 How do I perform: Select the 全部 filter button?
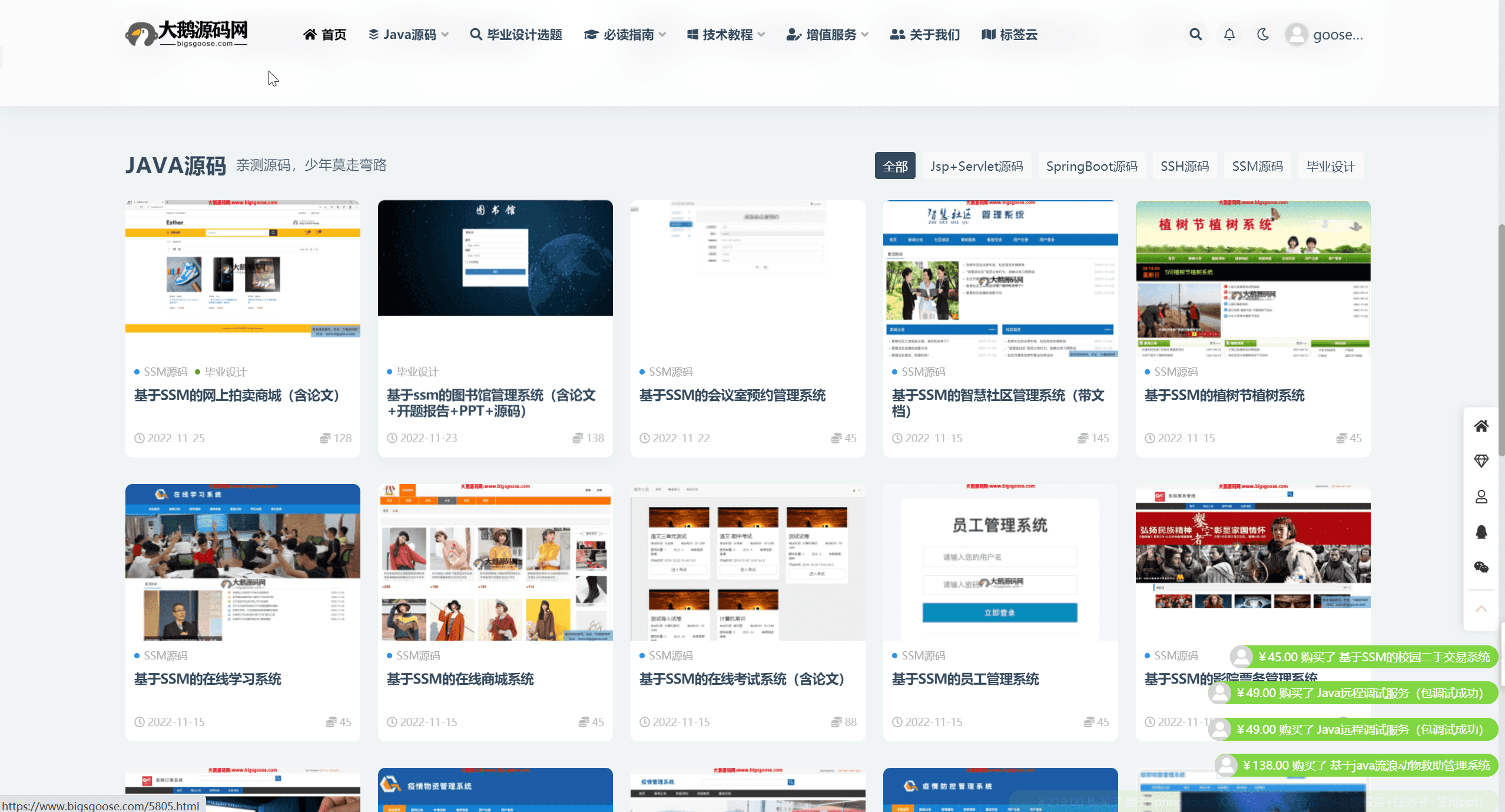894,166
